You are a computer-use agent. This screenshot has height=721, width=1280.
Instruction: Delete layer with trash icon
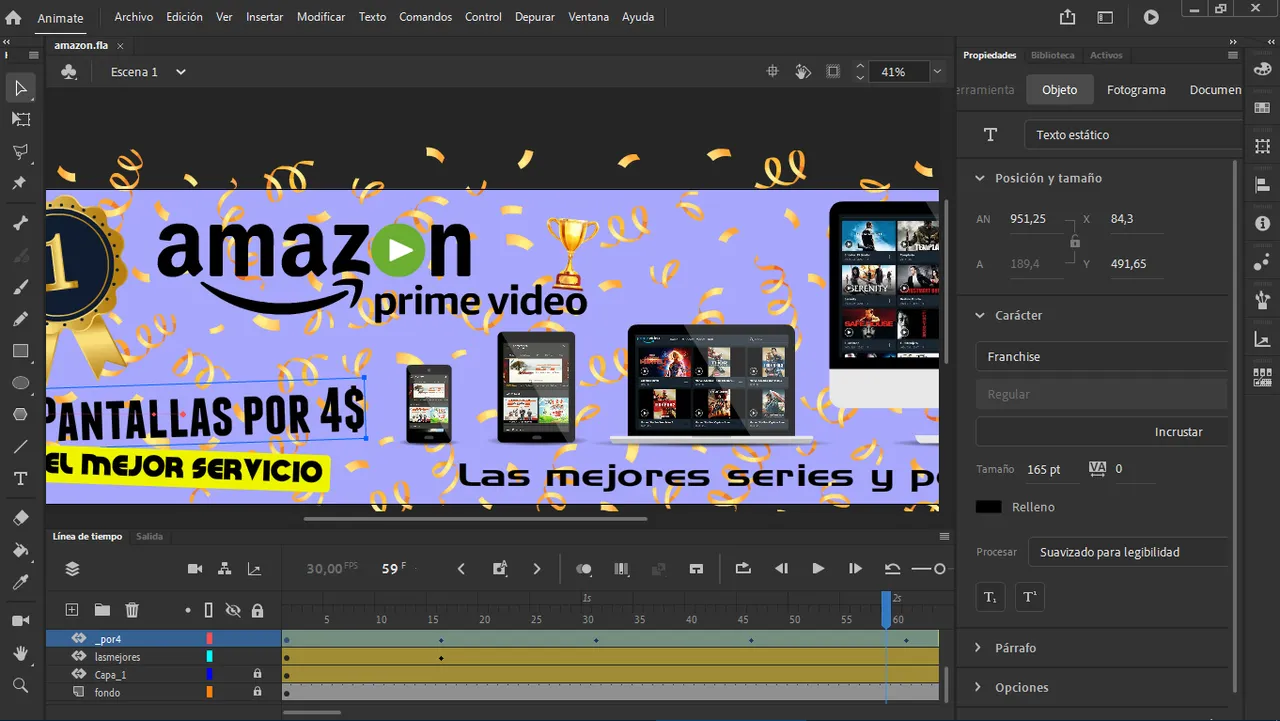pos(132,610)
